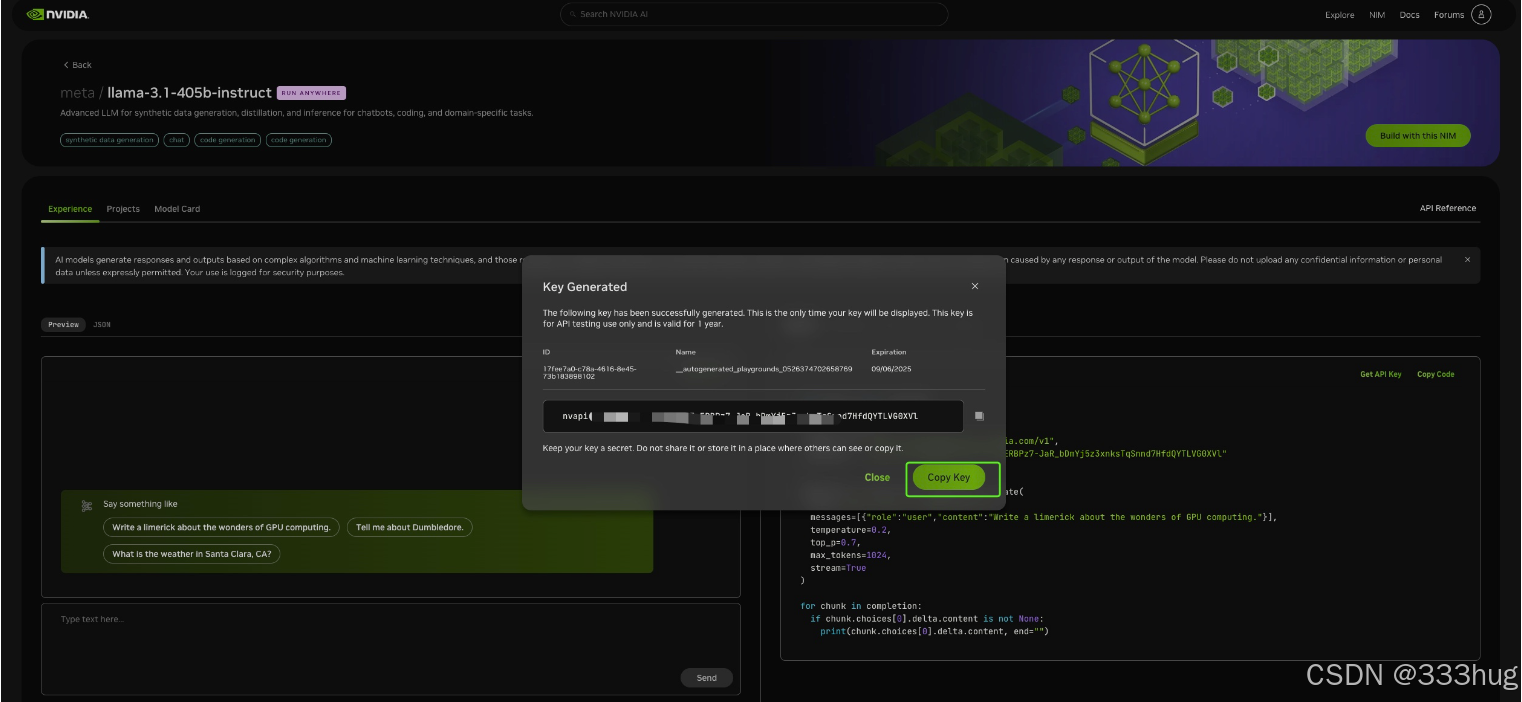Click 'max_tokens=1024' in the code sample
1522x702 pixels.
[849, 555]
